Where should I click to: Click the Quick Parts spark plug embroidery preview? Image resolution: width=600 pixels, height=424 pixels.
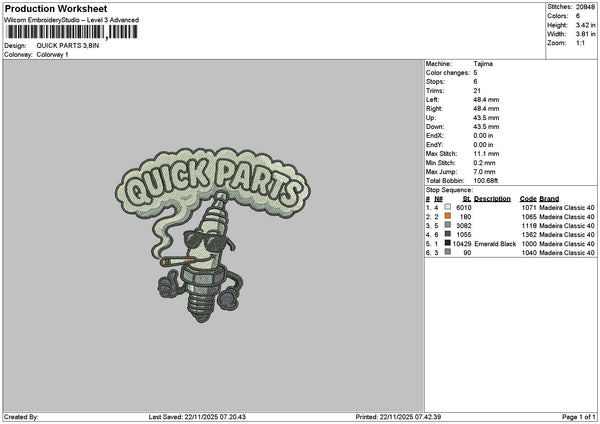pyautogui.click(x=213, y=235)
